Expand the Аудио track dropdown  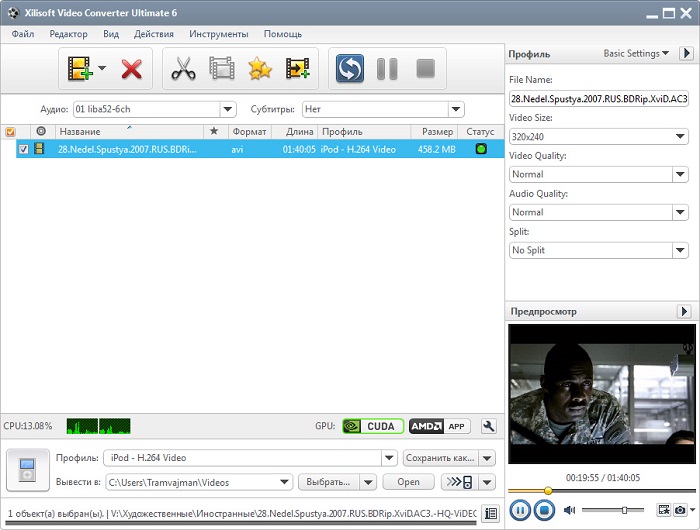pyautogui.click(x=228, y=109)
